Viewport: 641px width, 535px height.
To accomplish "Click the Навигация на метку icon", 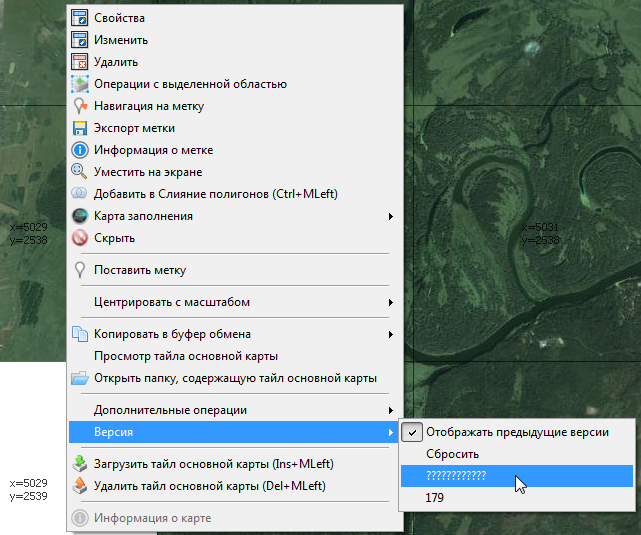I will coord(80,106).
